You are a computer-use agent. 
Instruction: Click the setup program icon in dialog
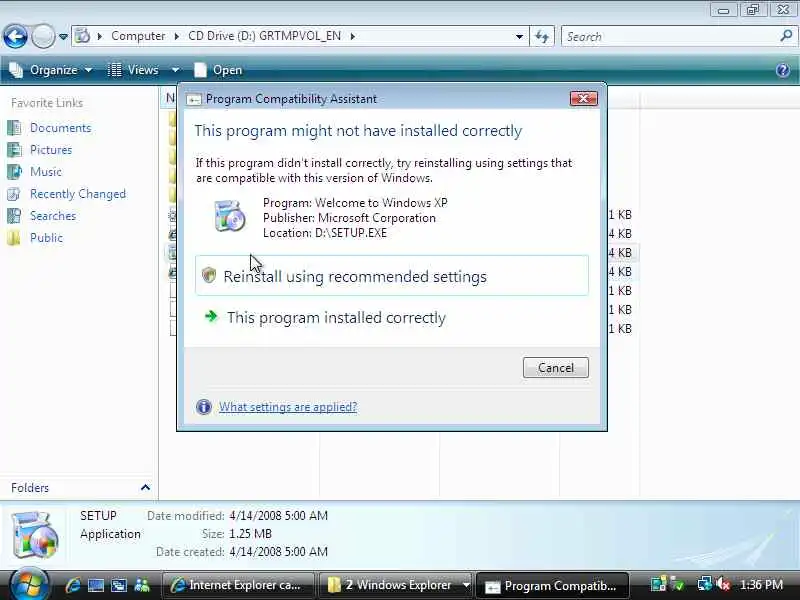click(229, 216)
